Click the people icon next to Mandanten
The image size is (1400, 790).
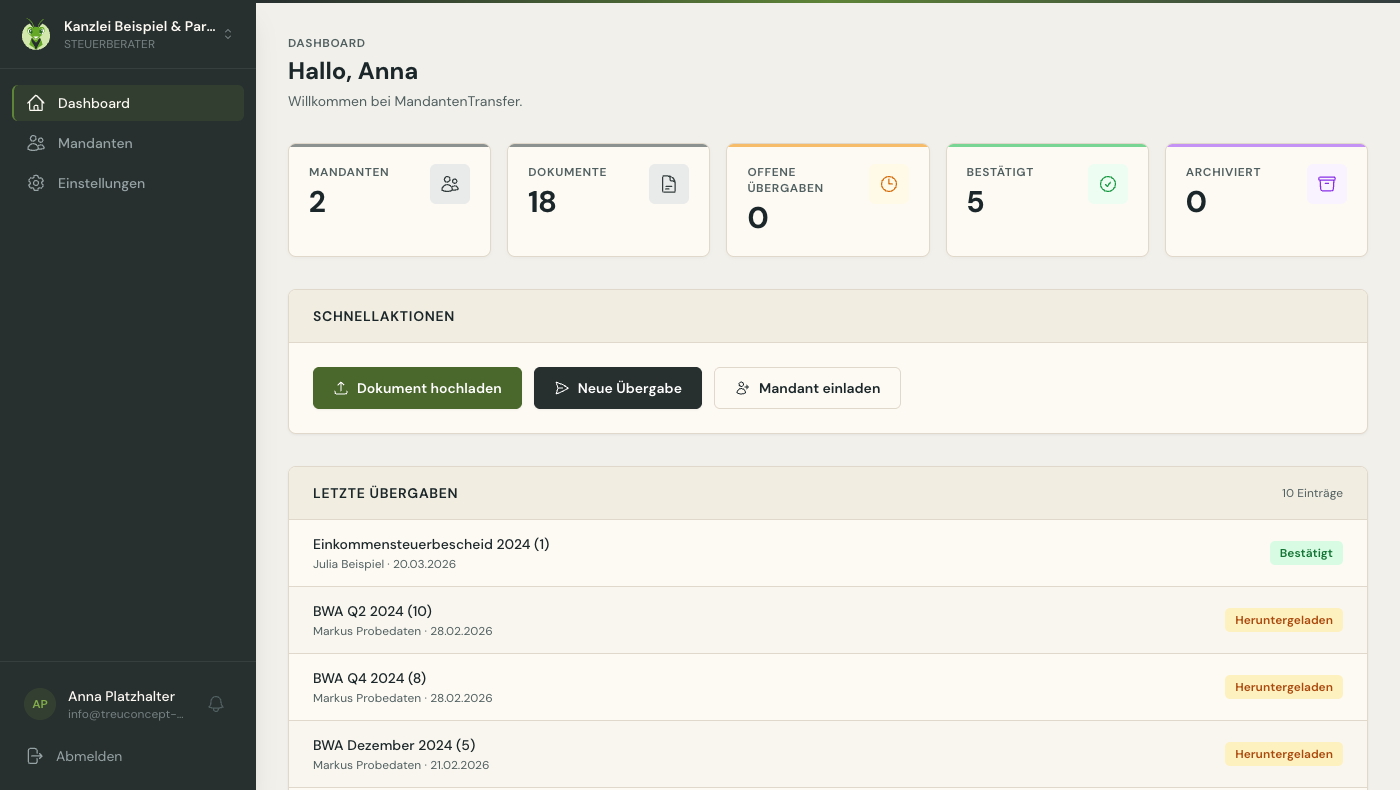(36, 143)
